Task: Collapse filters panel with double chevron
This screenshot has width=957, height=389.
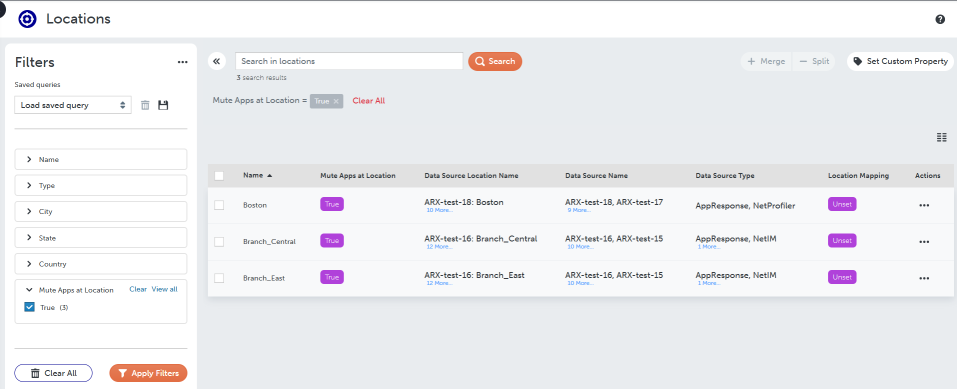Action: 217,61
